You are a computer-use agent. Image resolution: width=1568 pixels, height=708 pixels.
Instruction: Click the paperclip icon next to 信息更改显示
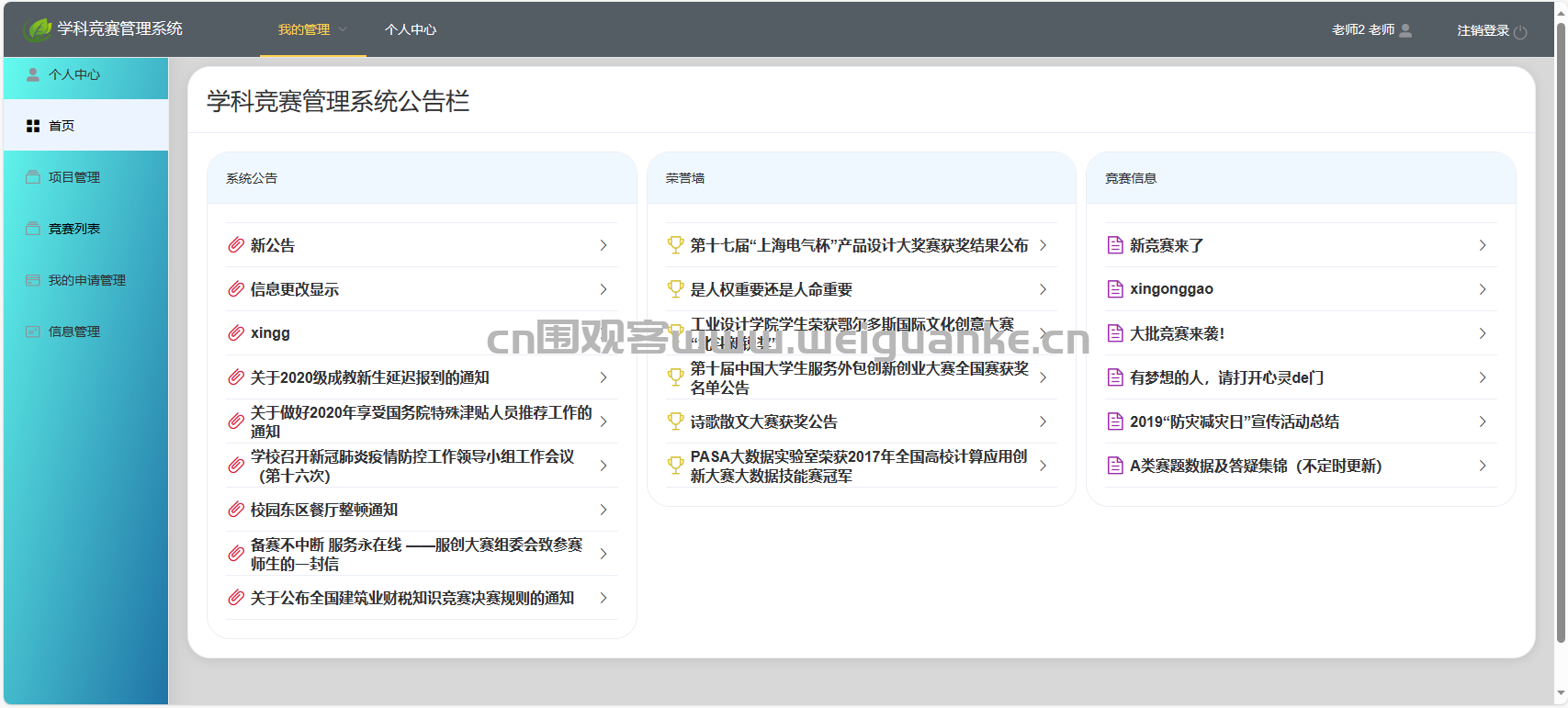[x=236, y=289]
